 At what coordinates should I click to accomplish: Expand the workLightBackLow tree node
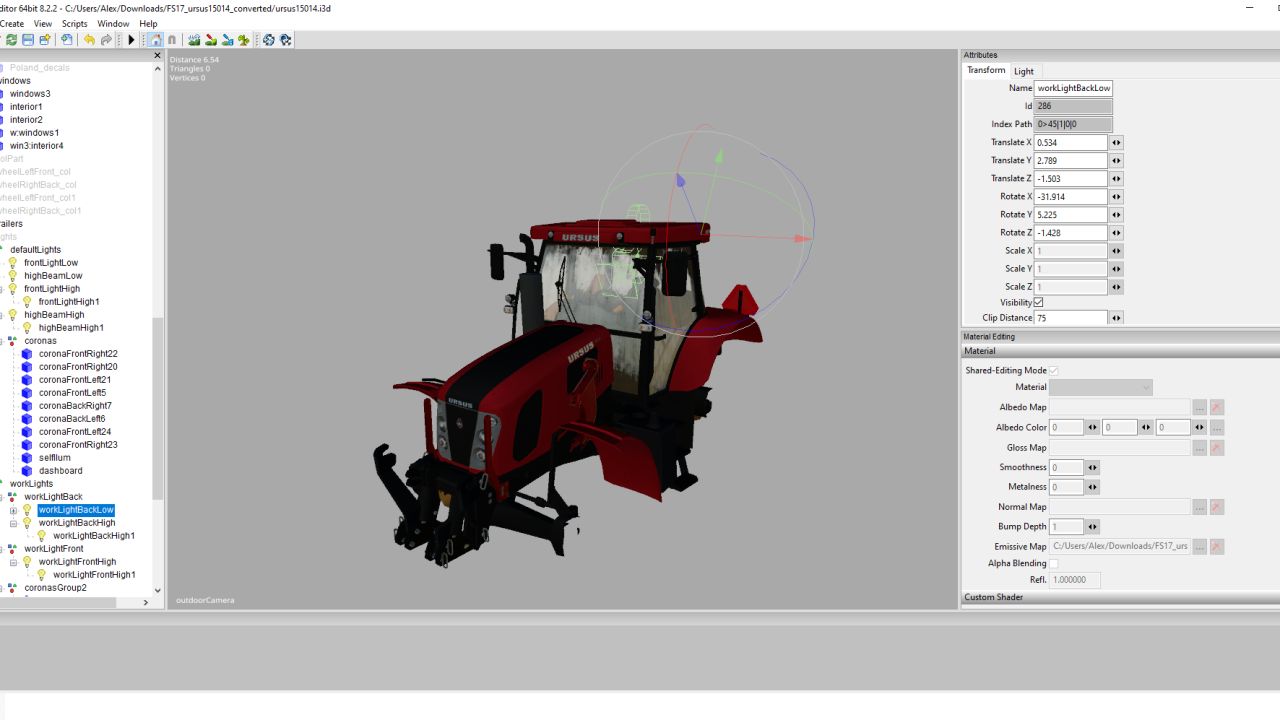coord(13,510)
